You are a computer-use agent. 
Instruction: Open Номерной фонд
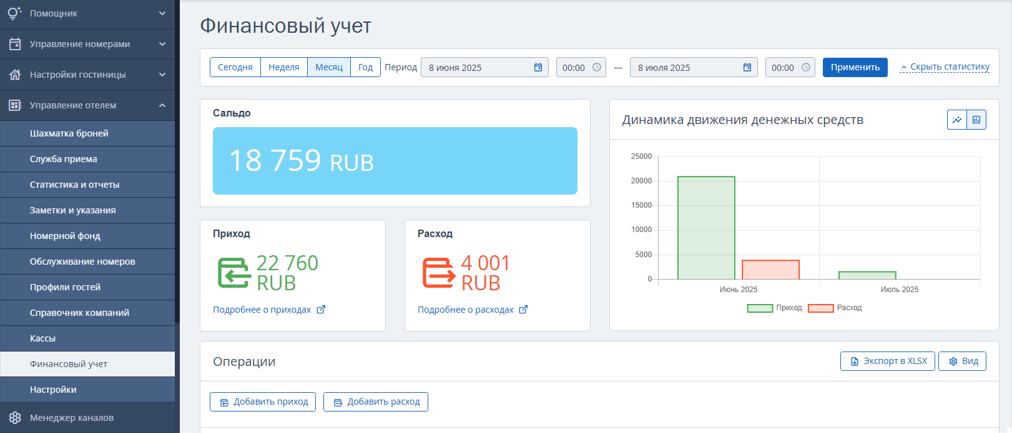pyautogui.click(x=87, y=236)
